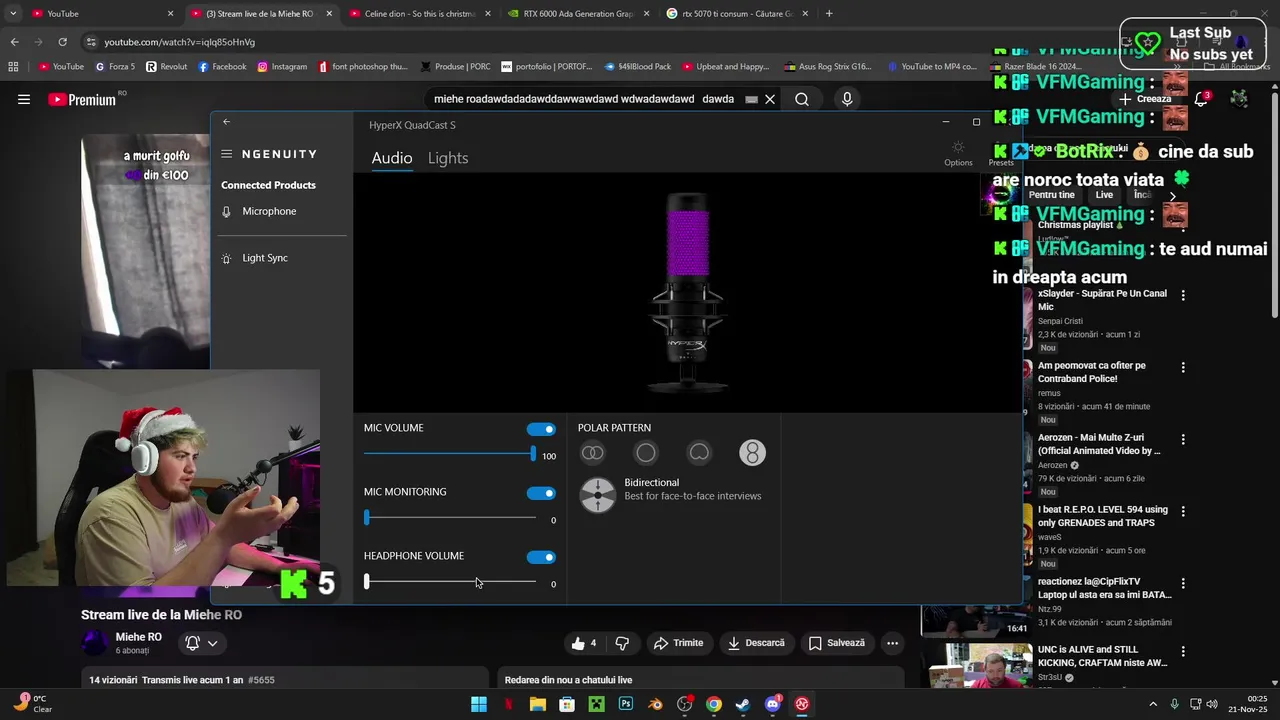Click the YouTube search input field
Screen dimensions: 1280x720
[x=590, y=99]
